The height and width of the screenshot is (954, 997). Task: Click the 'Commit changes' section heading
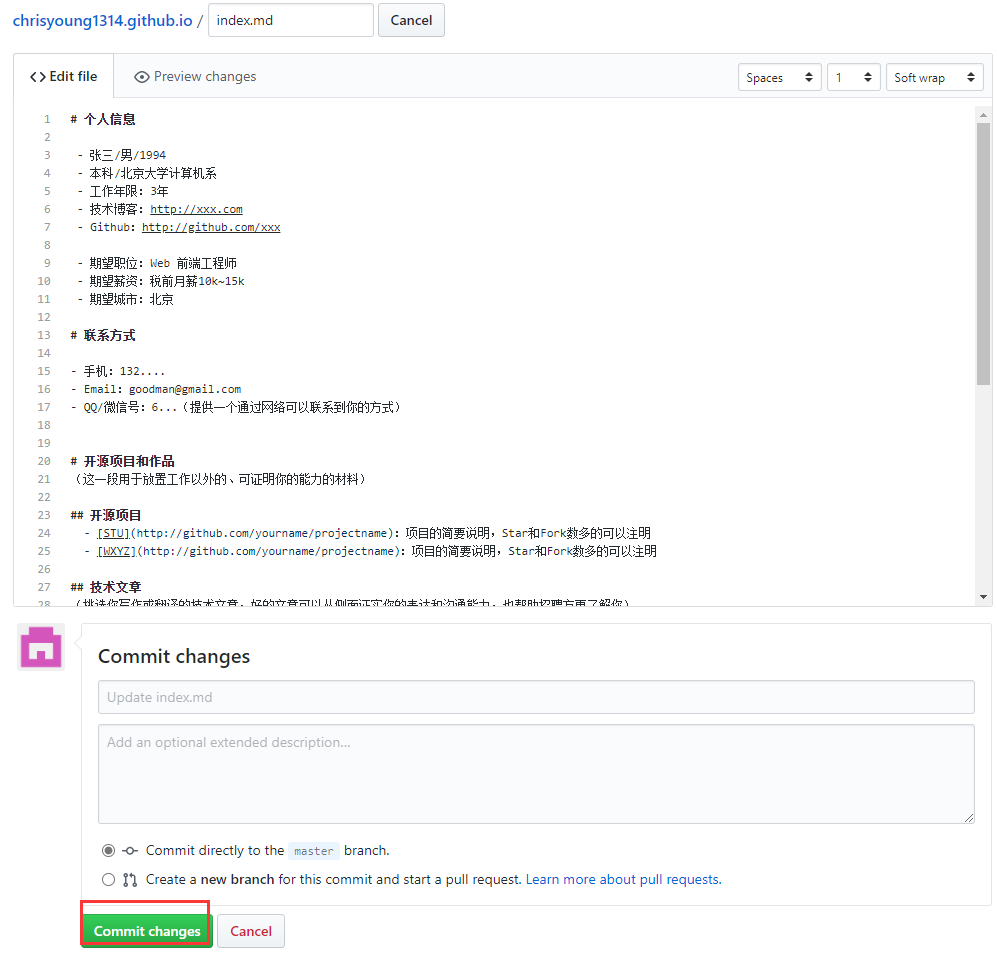pos(174,656)
